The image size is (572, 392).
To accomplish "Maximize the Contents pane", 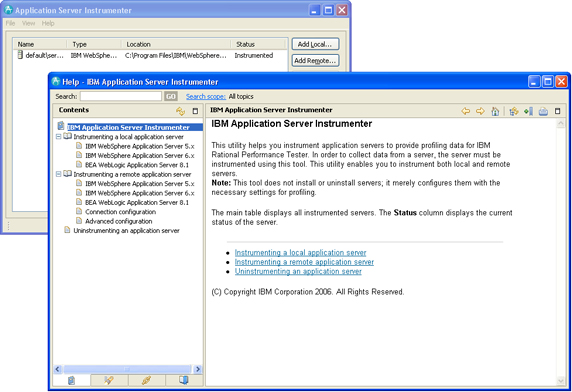I will 195,111.
